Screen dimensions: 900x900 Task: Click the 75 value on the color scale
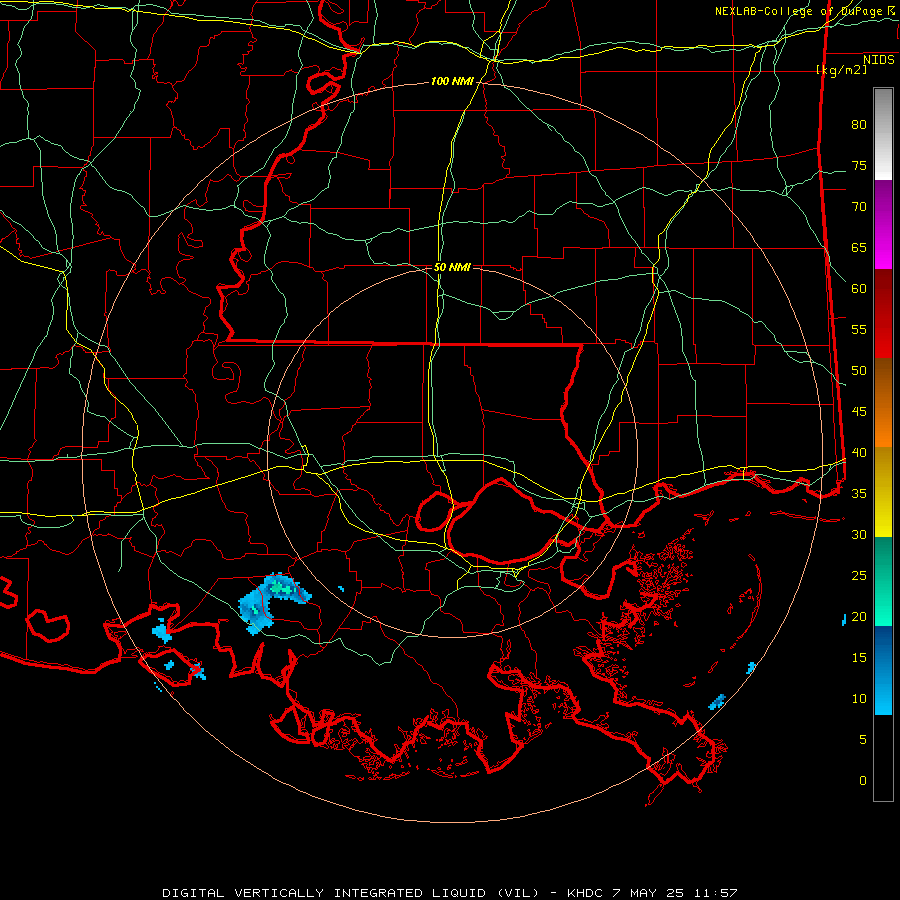tap(859, 166)
